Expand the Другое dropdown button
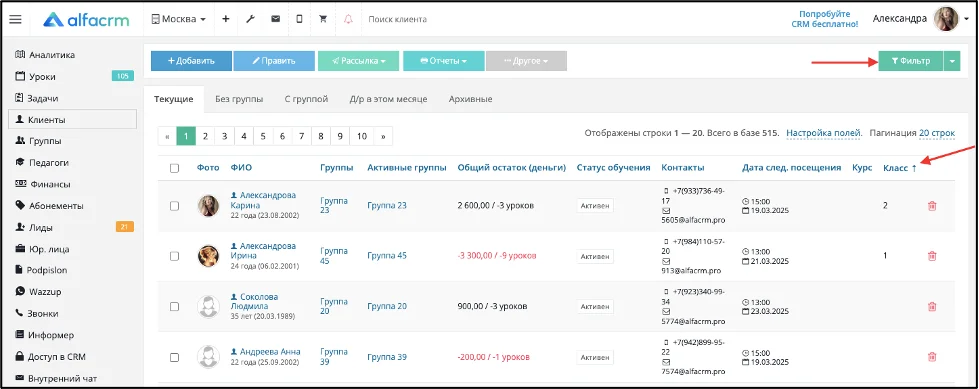Viewport: 979px width, 389px height. point(526,61)
